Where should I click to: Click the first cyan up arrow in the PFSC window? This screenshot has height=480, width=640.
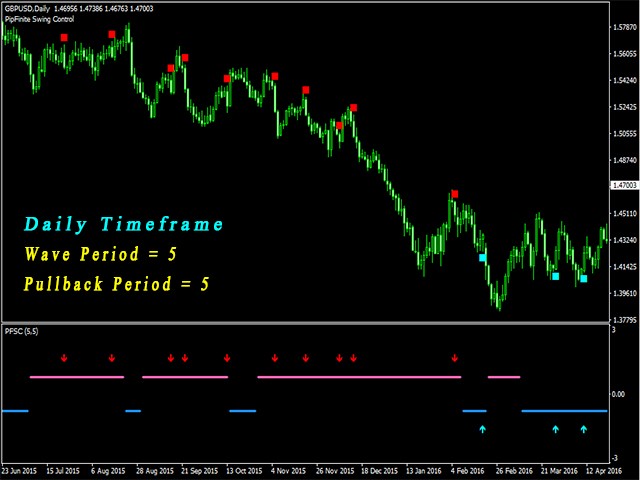pos(482,429)
